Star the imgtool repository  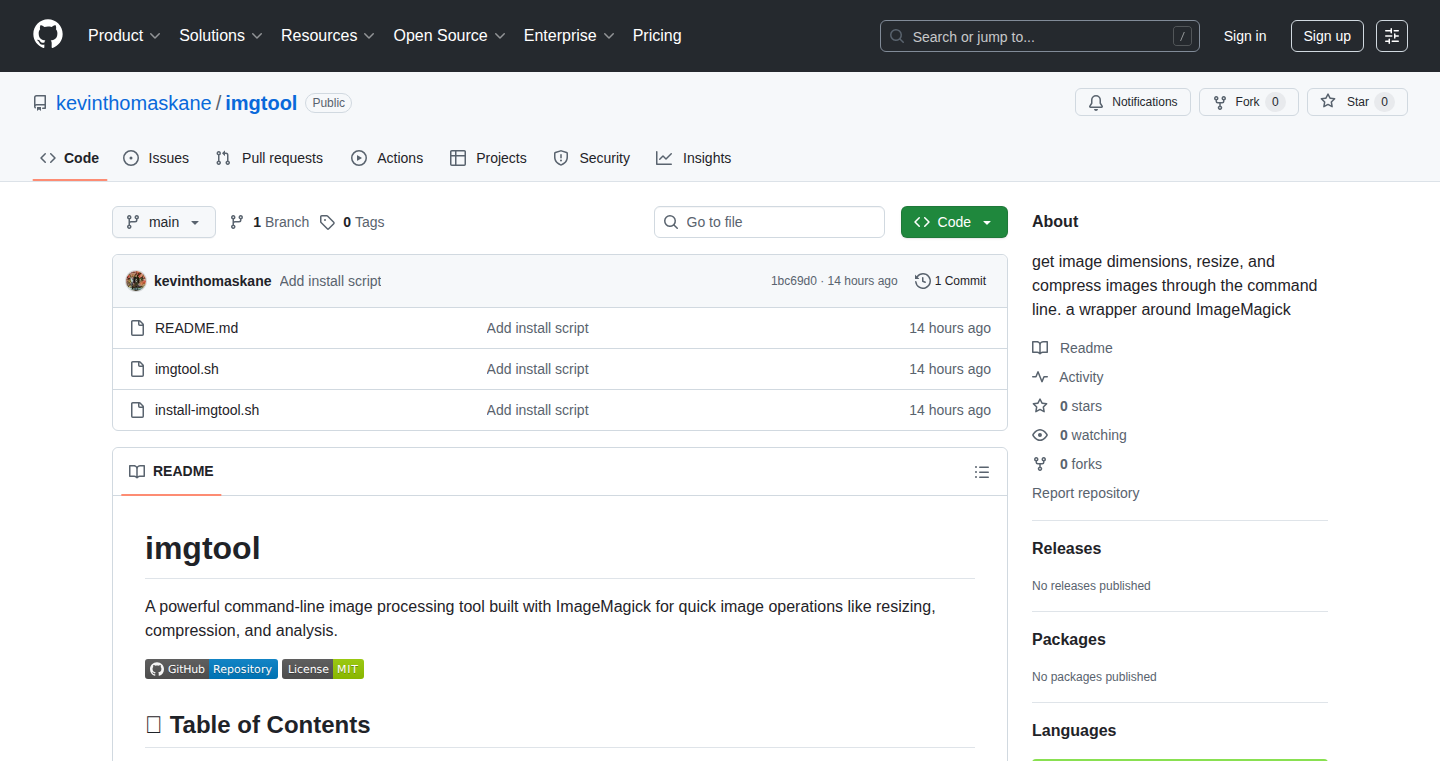[1357, 102]
